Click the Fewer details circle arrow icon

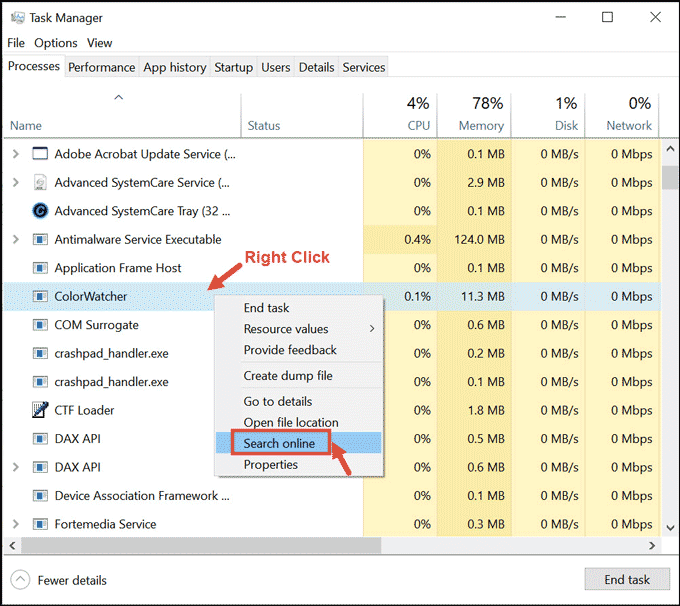[x=21, y=580]
